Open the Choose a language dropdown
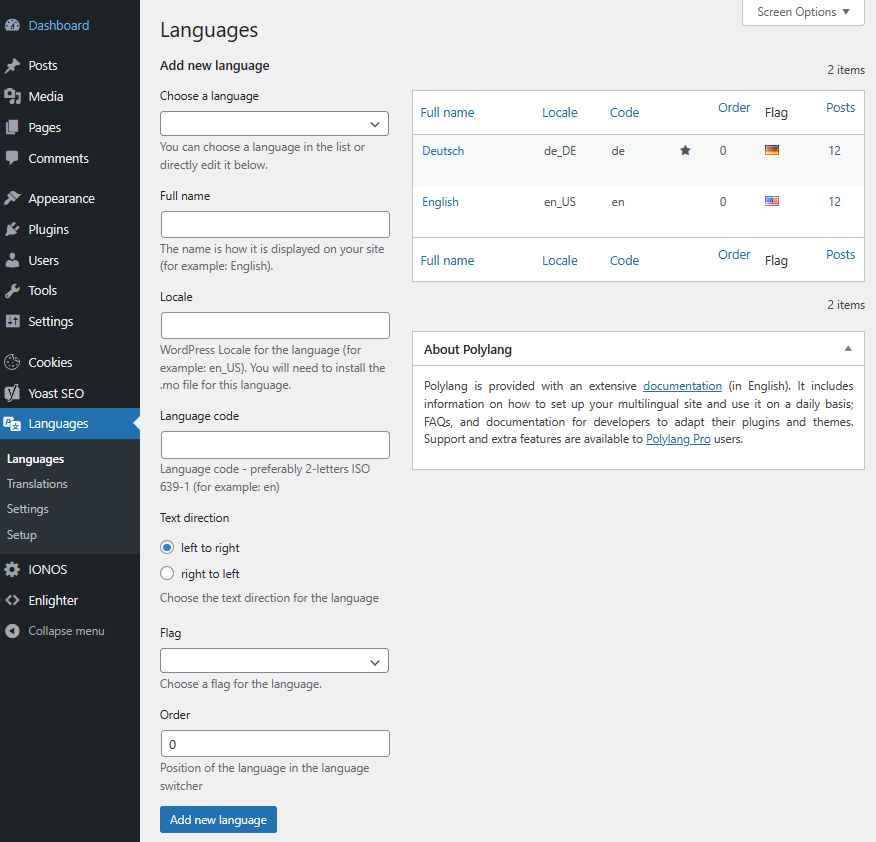876x842 pixels. pyautogui.click(x=274, y=124)
